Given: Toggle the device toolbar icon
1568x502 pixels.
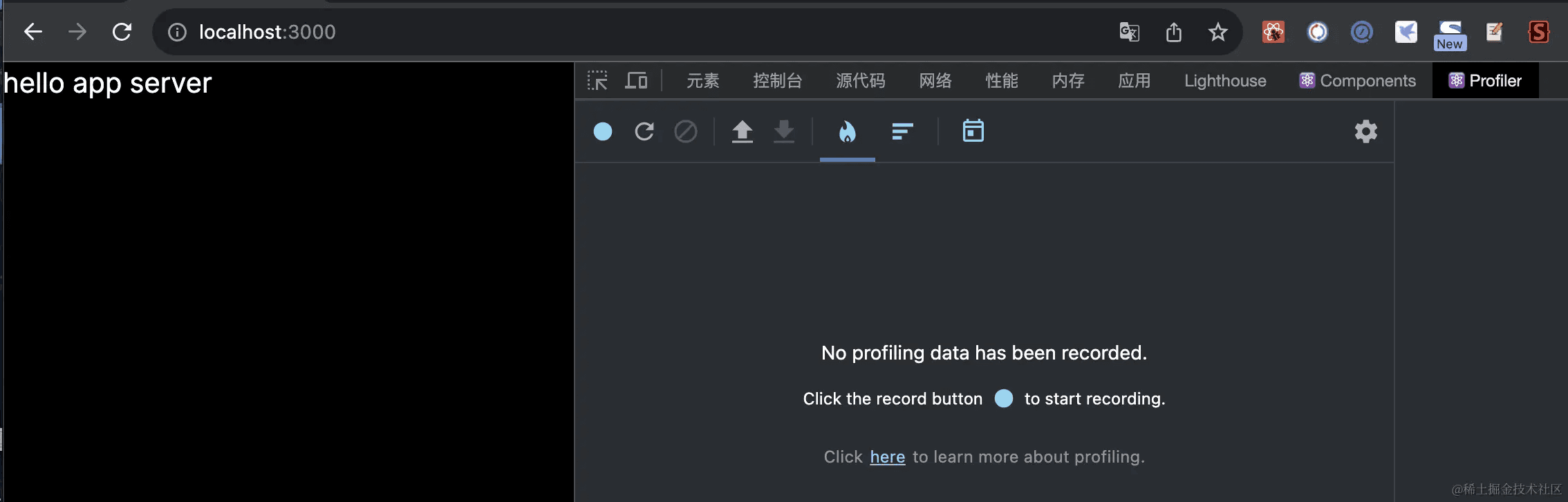Looking at the screenshot, I should coord(636,81).
